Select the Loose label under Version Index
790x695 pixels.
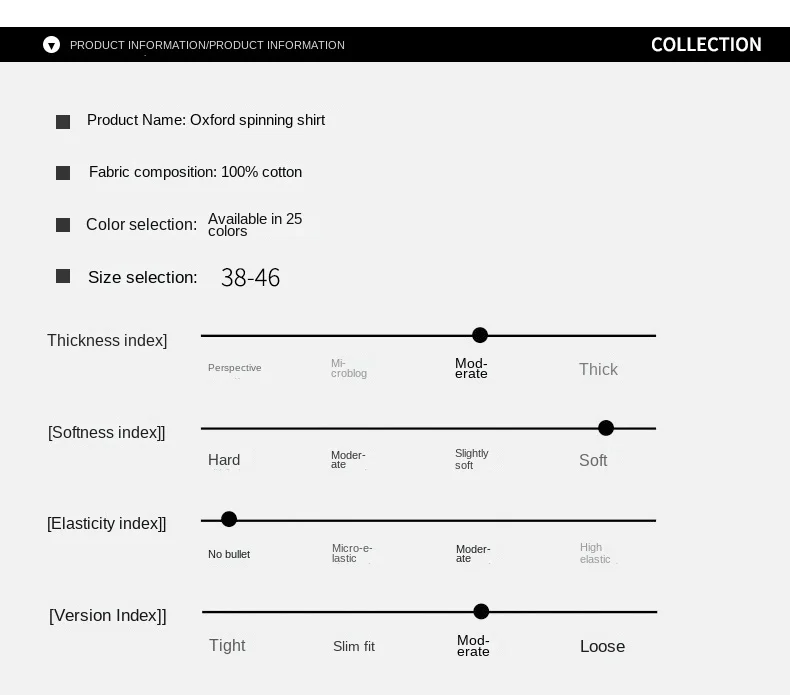(603, 646)
